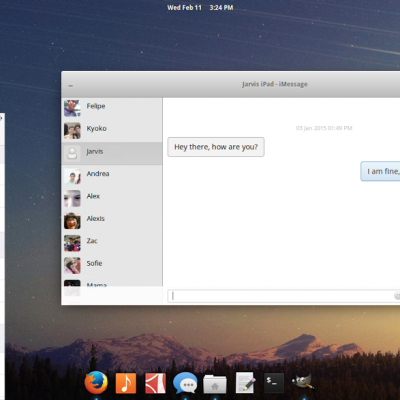
Task: Open the top panel date and time
Action: click(x=200, y=7)
